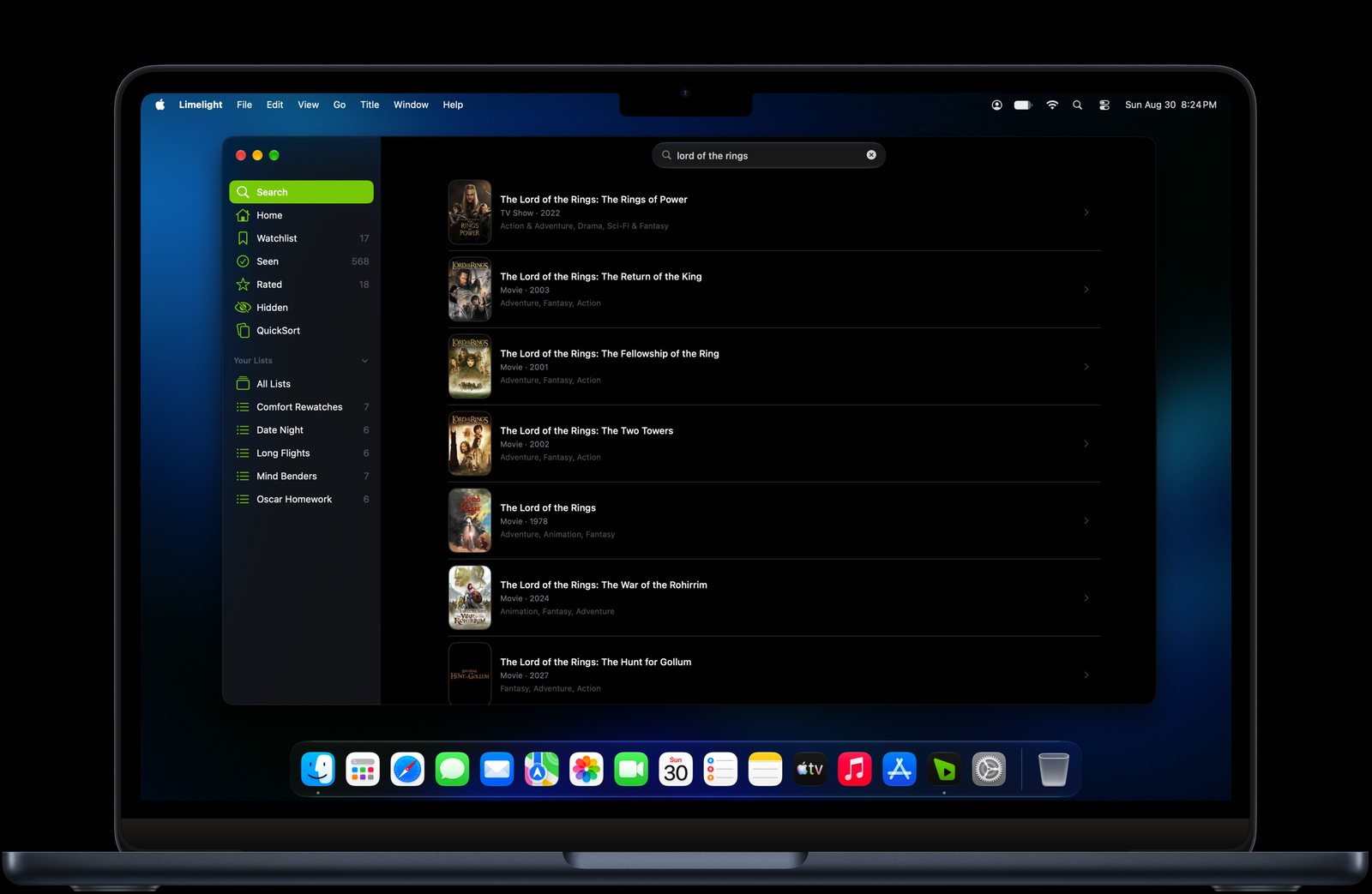Click the magnifier icon in search field
Screen dimensions: 1372x894
click(666, 155)
